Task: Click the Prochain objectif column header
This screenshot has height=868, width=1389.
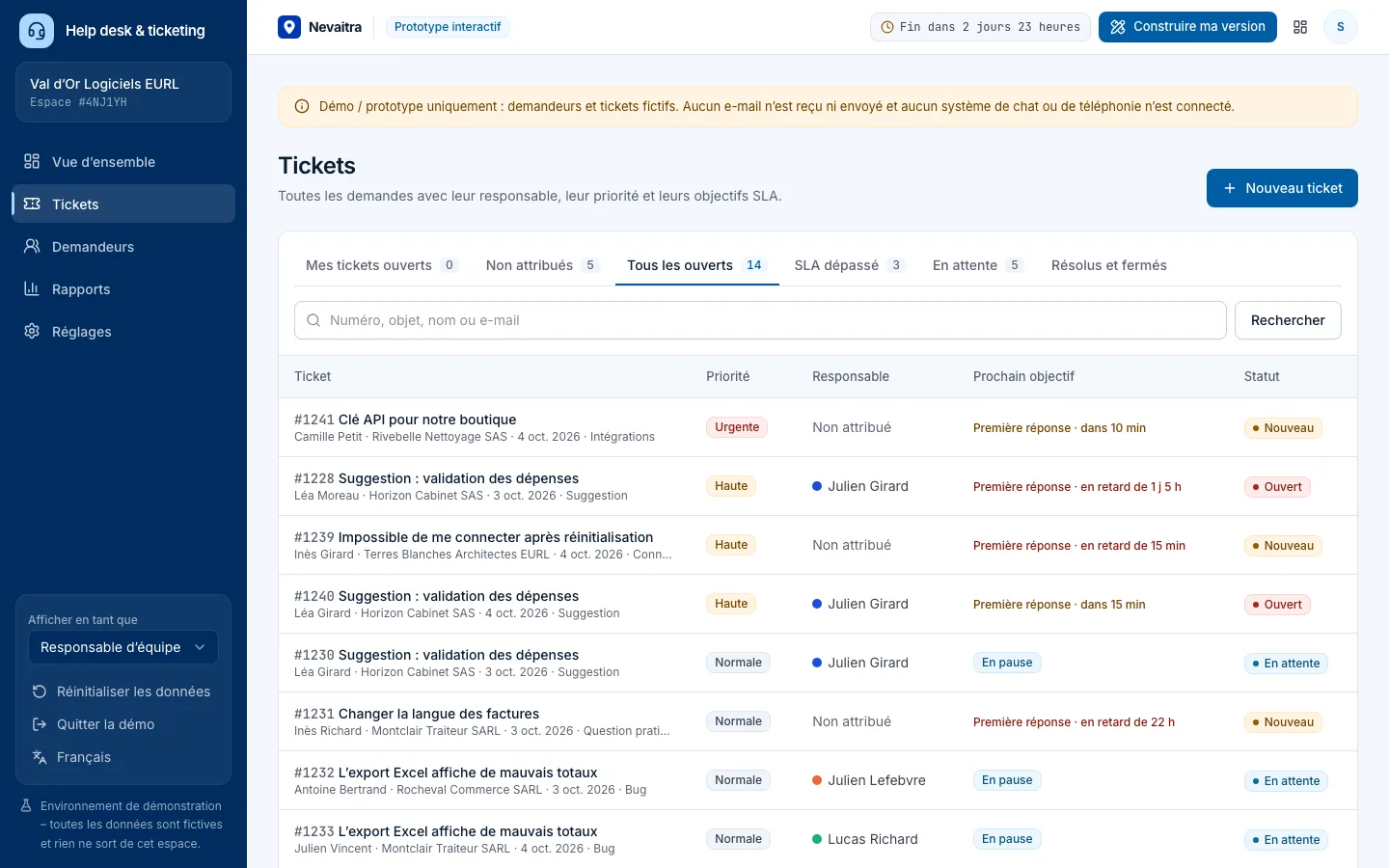Action: tap(1023, 376)
